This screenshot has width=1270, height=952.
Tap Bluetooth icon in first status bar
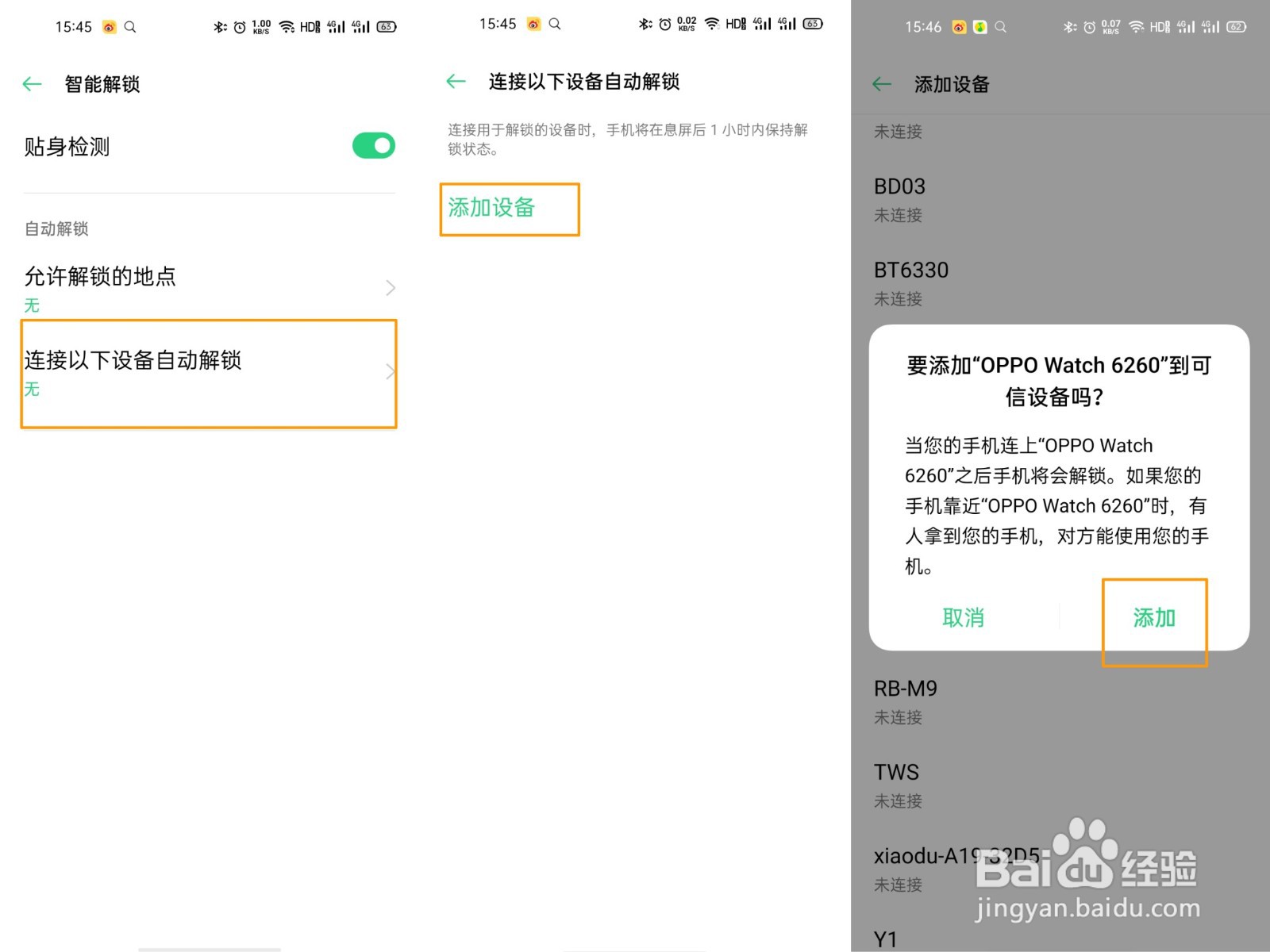(220, 27)
